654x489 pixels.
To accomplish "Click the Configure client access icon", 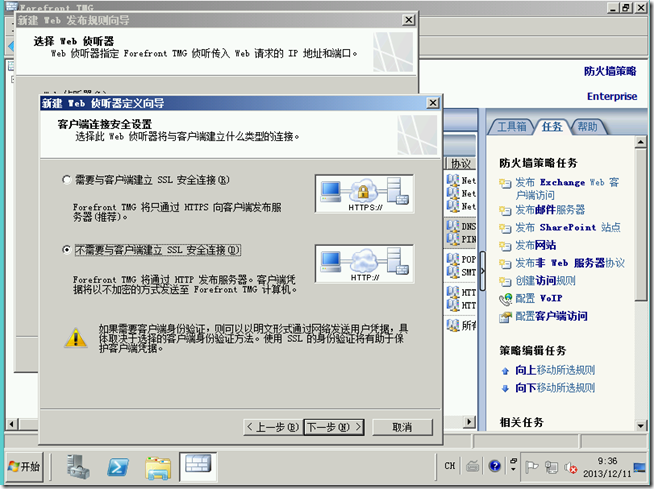I will click(505, 317).
